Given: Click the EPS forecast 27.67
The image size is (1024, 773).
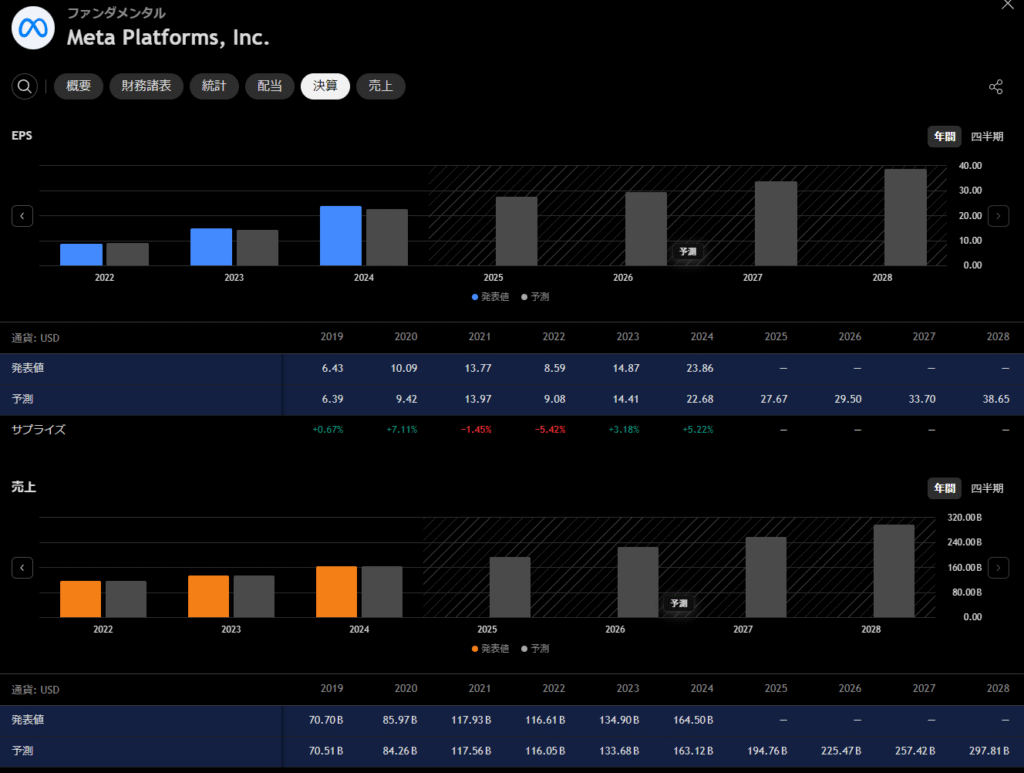Looking at the screenshot, I should 774,399.
